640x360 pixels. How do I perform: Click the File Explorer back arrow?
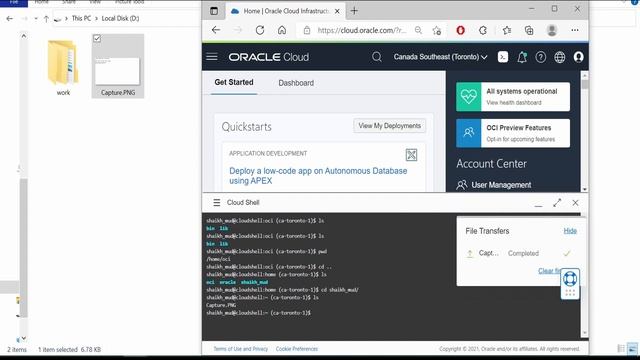pos(9,18)
